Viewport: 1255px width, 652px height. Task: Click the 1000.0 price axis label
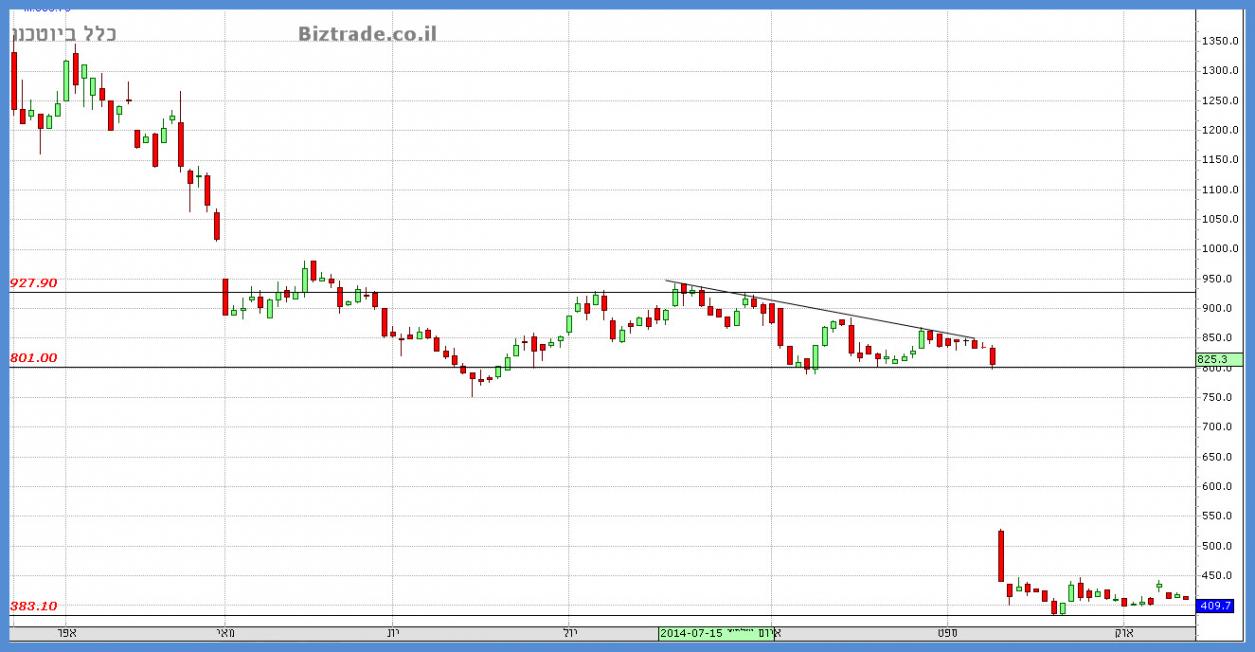point(1222,249)
